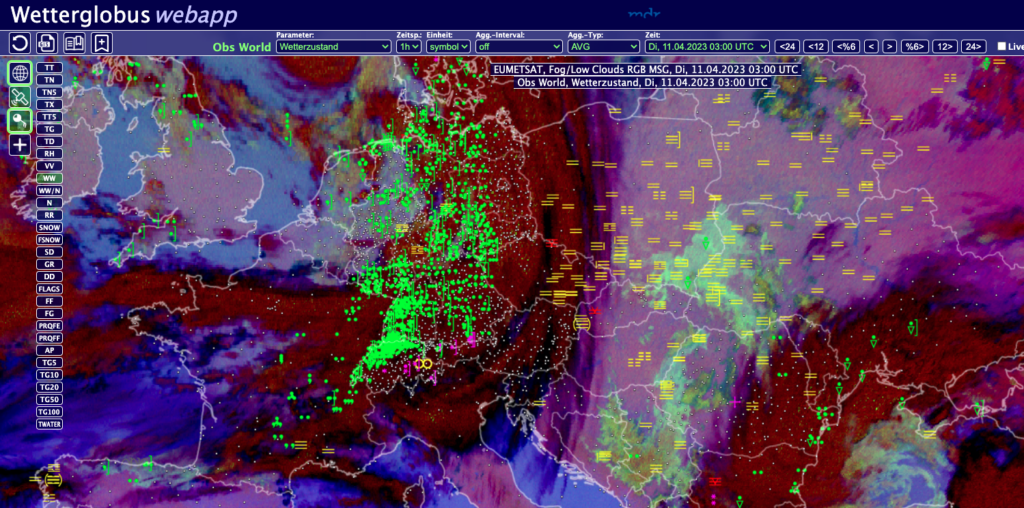
Task: Enable the Live checkbox
Action: 1002,46
